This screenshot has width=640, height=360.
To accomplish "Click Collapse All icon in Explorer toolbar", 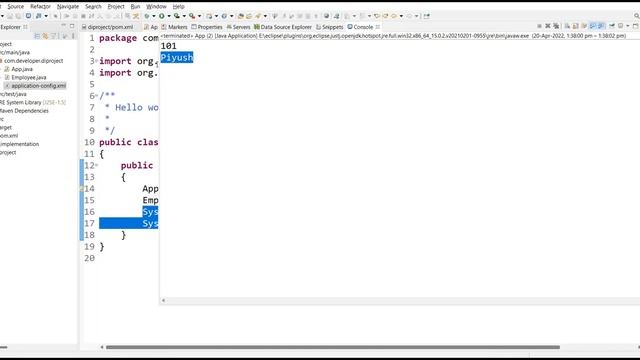I will tap(37, 36).
